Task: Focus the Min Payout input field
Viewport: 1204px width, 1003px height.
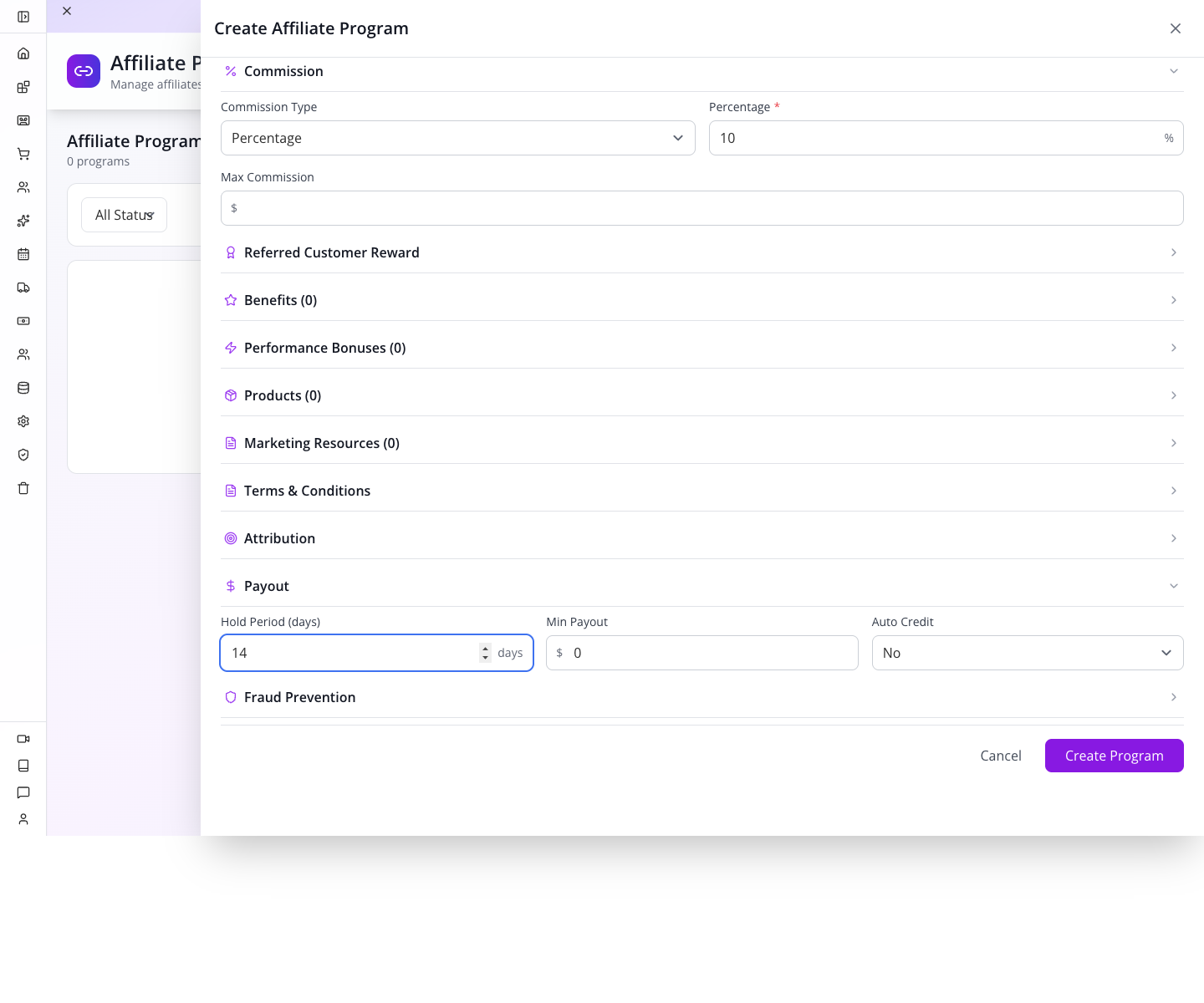Action: [x=702, y=653]
